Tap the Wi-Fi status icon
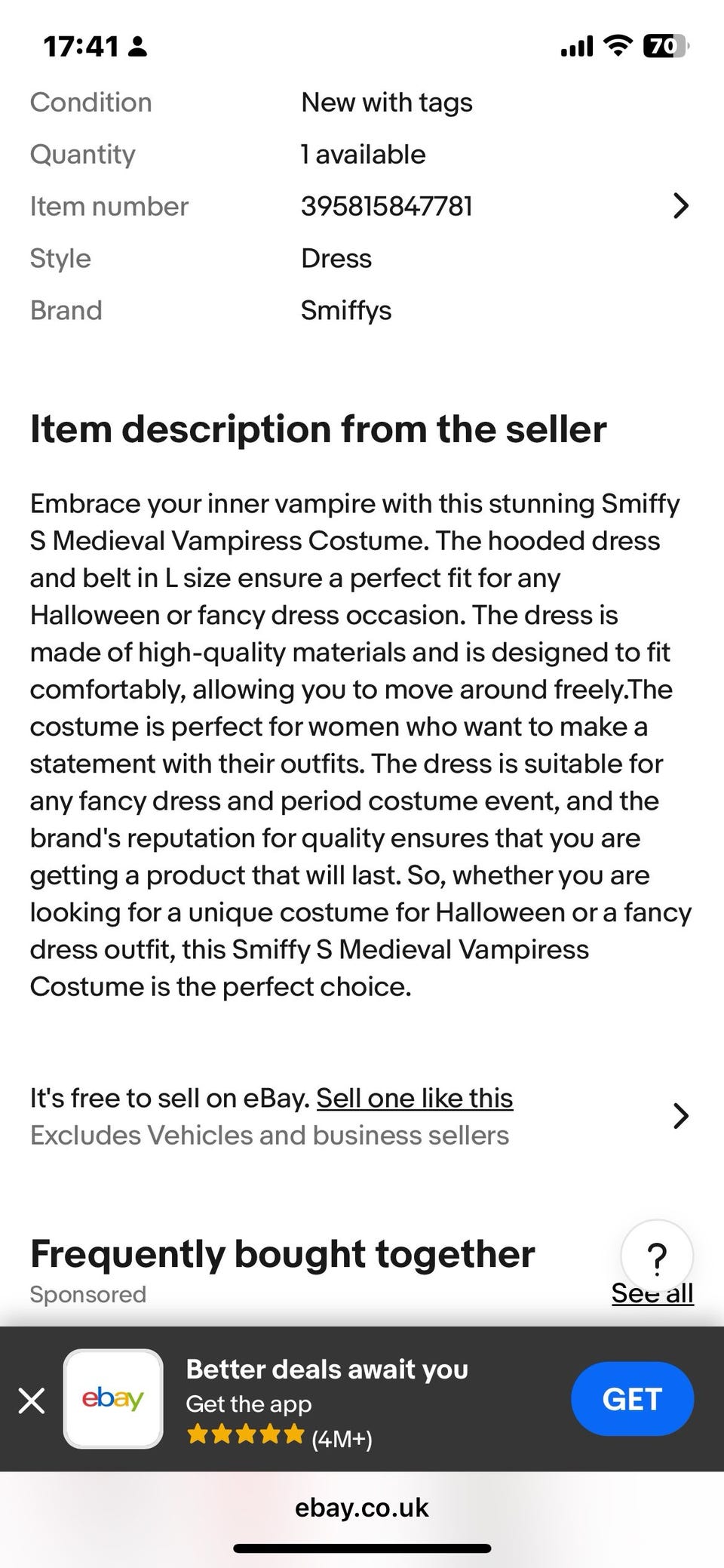Screen dimensions: 724x1568 618,47
